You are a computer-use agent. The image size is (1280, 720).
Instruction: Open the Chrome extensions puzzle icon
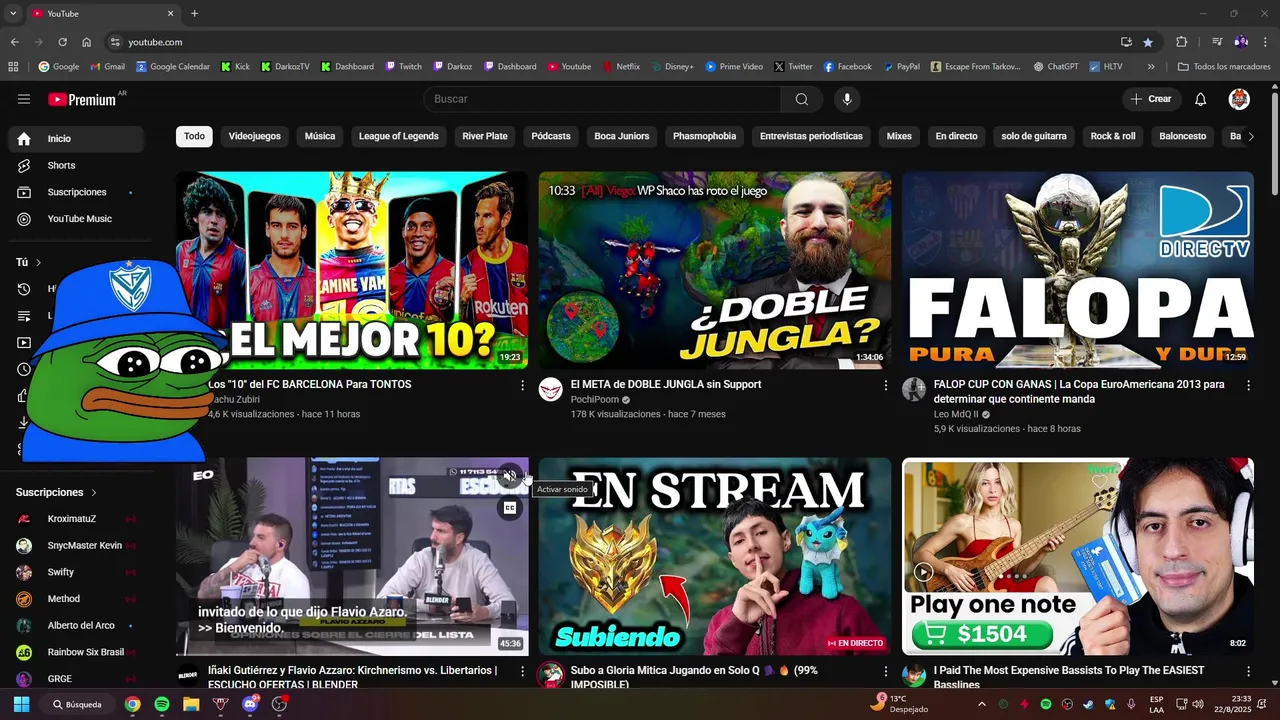coord(1181,42)
